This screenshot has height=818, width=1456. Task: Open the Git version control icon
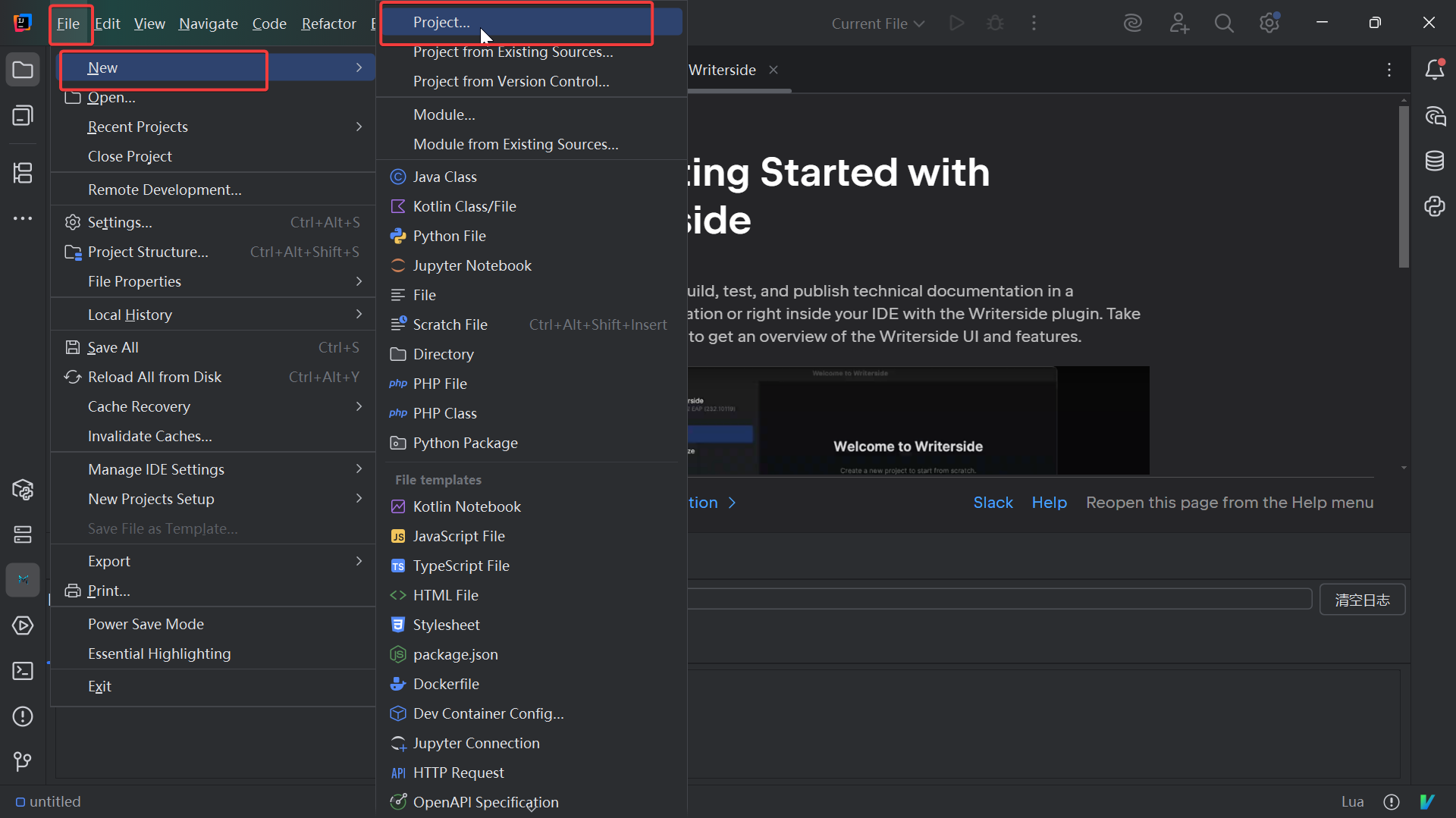[x=23, y=761]
